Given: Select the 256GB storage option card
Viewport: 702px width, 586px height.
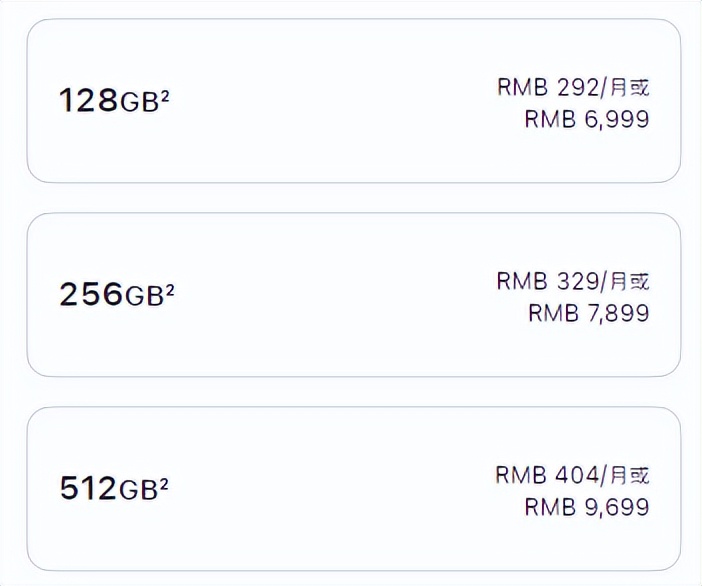Looking at the screenshot, I should (x=353, y=295).
